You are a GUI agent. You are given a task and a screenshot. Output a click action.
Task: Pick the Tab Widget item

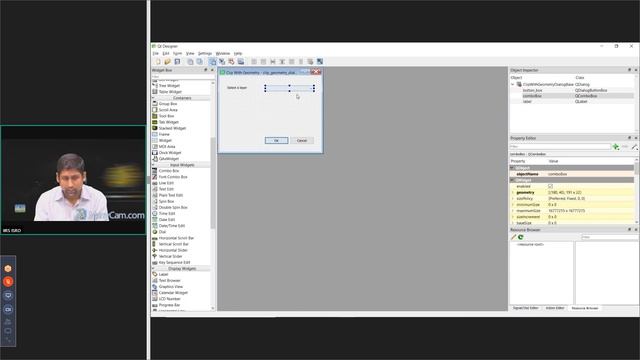[x=168, y=122]
